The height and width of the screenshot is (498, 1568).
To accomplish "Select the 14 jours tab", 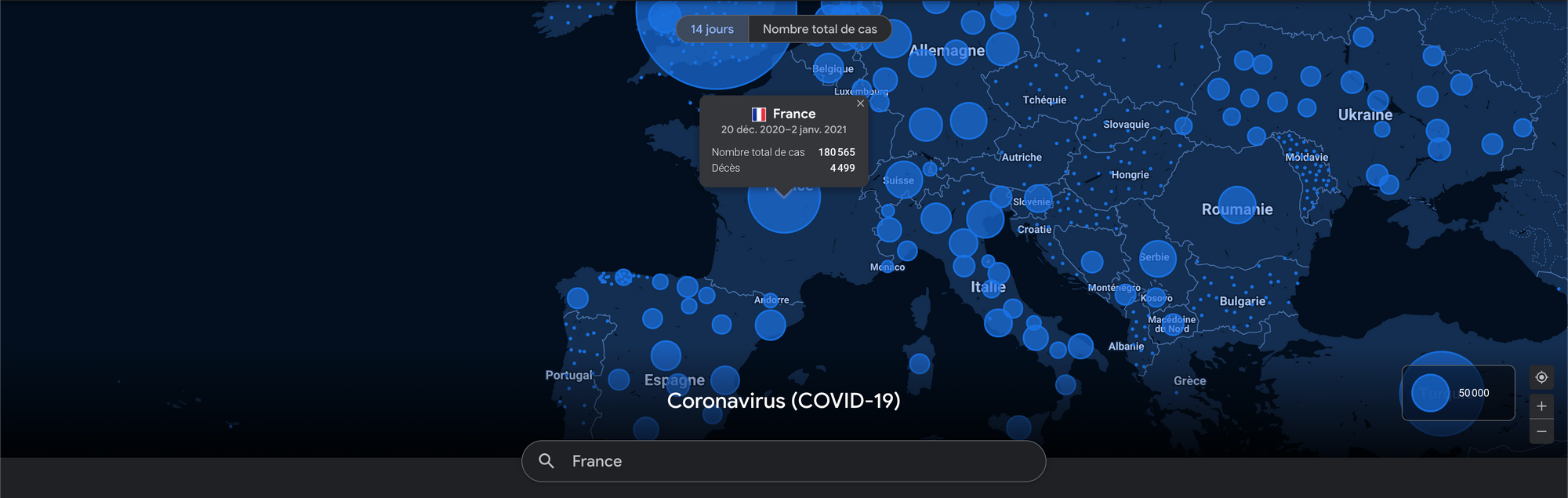I will [x=712, y=29].
